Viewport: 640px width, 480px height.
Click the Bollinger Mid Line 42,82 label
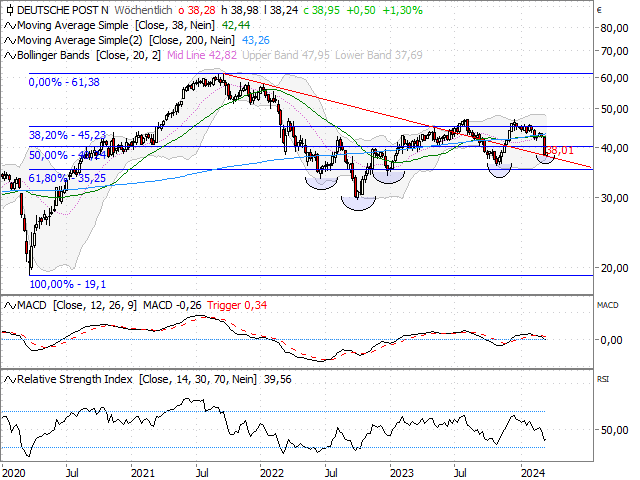pyautogui.click(x=202, y=55)
